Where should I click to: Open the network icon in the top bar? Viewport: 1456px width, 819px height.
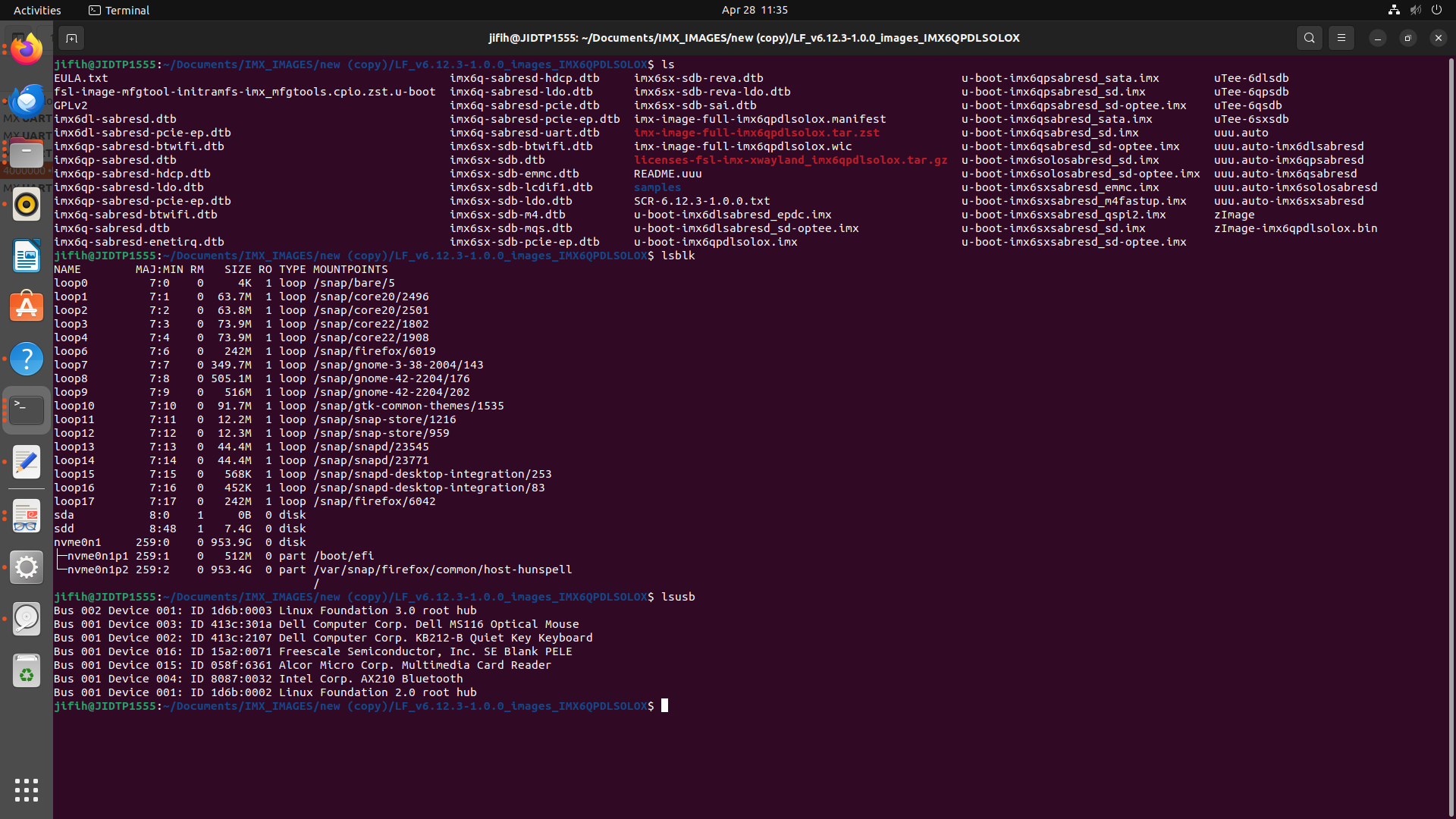(x=1394, y=10)
